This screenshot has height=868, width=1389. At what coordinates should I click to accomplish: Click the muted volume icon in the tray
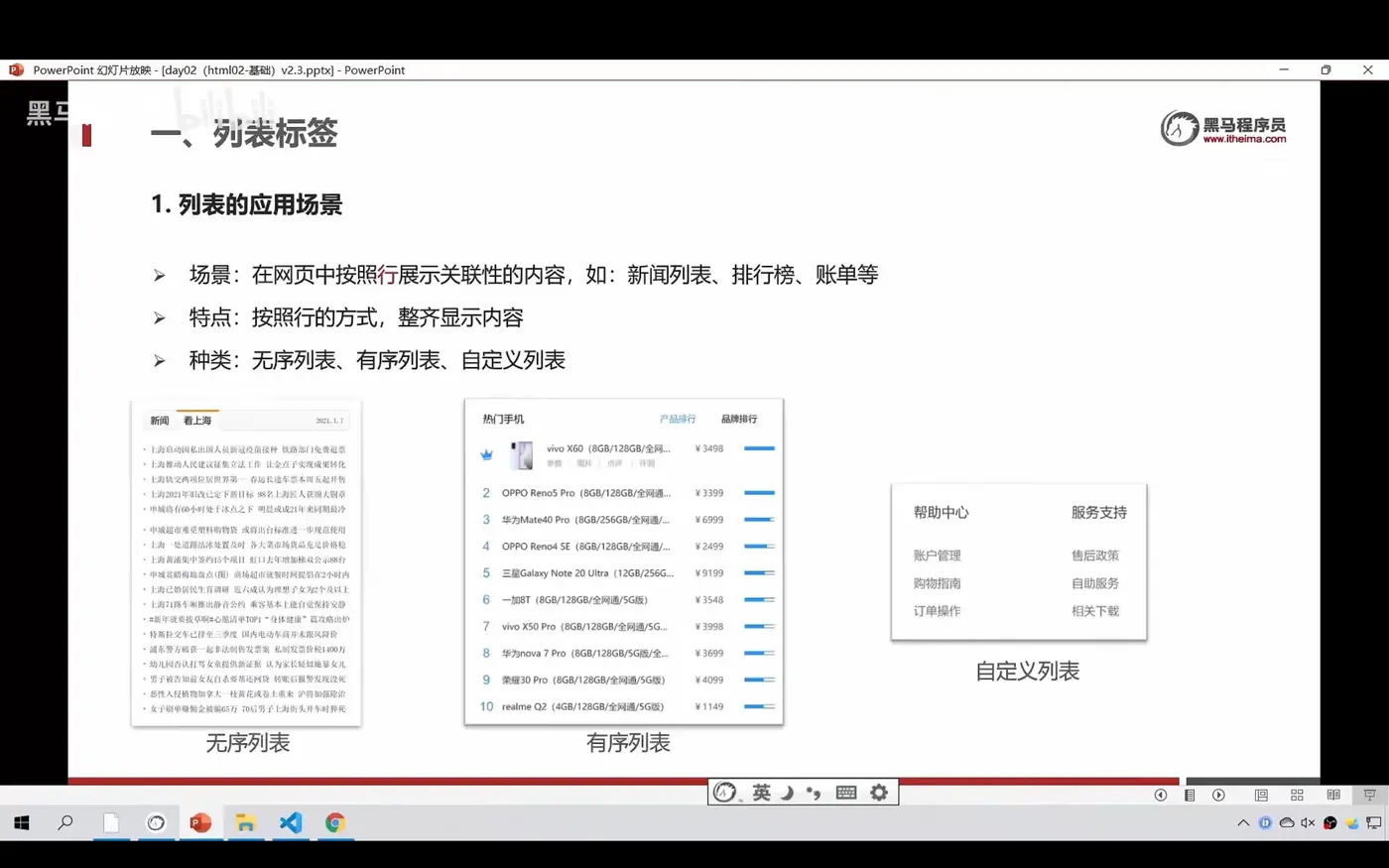pyautogui.click(x=1308, y=822)
